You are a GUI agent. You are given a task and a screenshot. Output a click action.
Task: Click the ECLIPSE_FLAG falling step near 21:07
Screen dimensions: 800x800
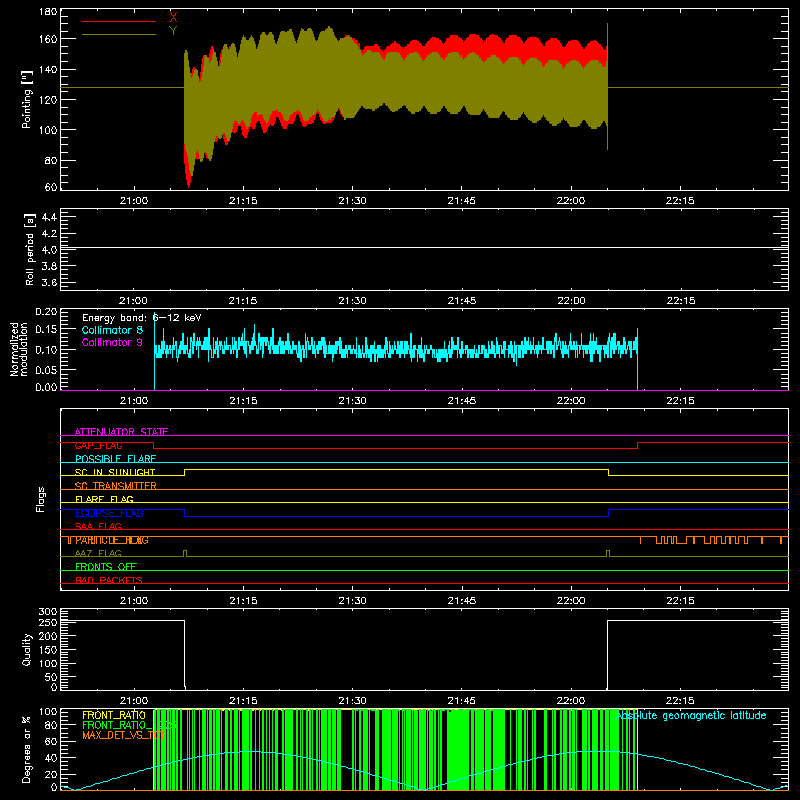(185, 513)
